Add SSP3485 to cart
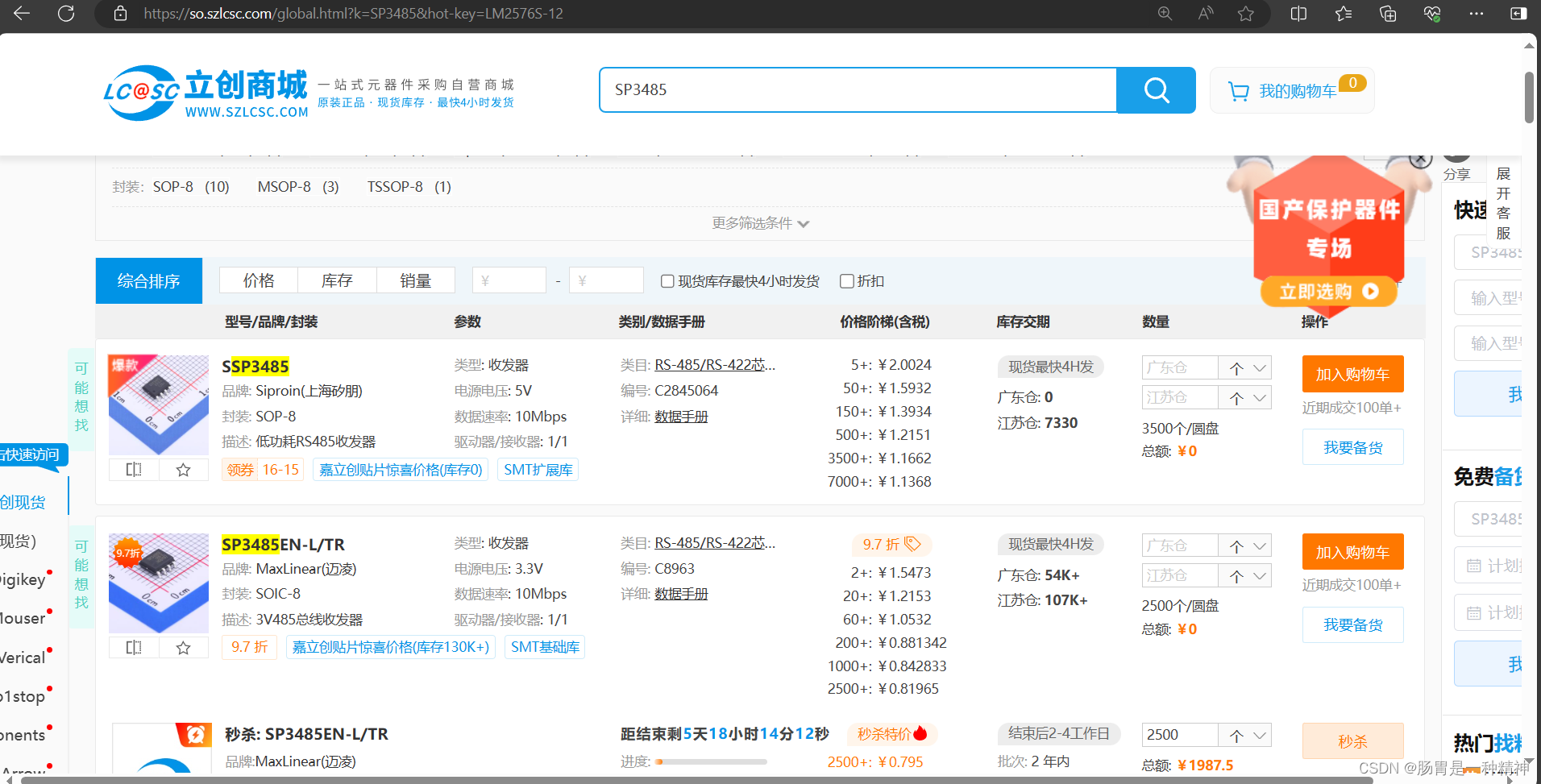Screen dimensions: 1541x784 (x=1352, y=374)
